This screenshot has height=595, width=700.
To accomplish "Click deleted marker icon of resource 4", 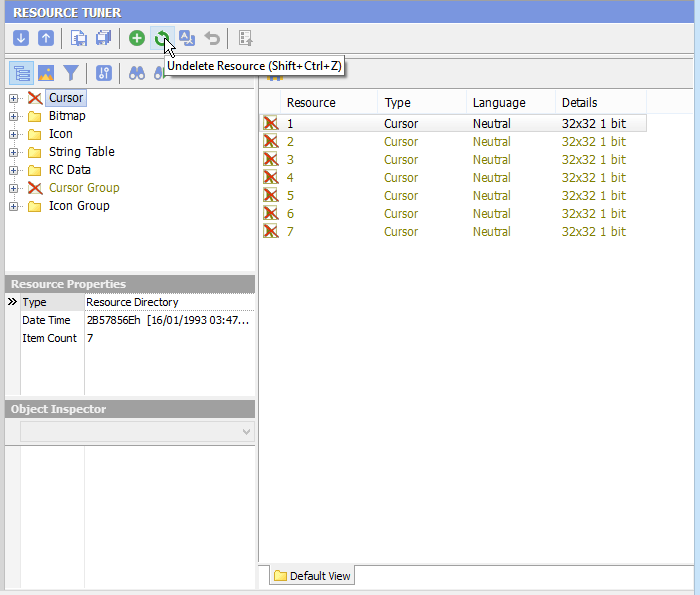I will (x=271, y=177).
